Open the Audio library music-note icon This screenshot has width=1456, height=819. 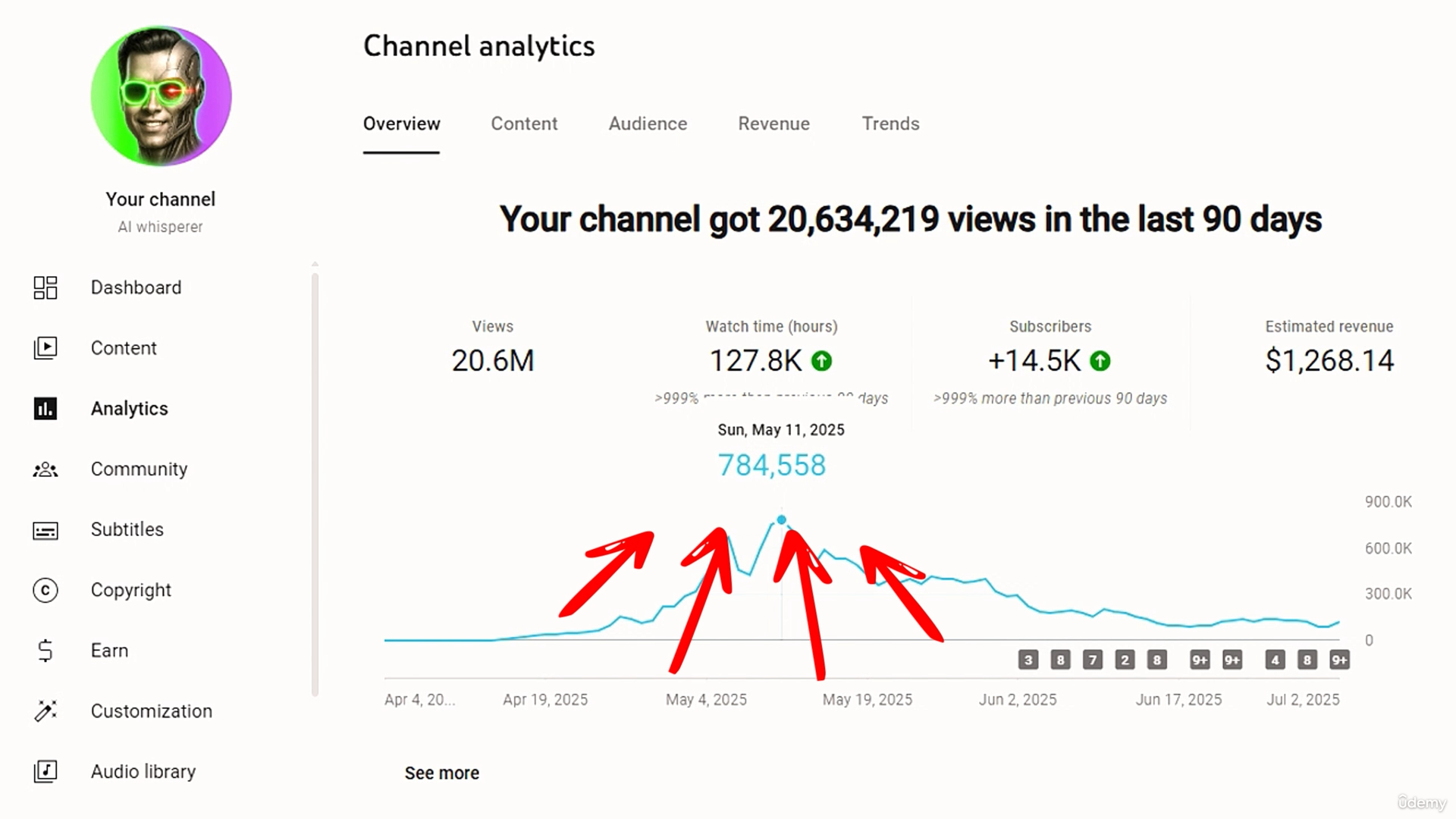(x=45, y=771)
